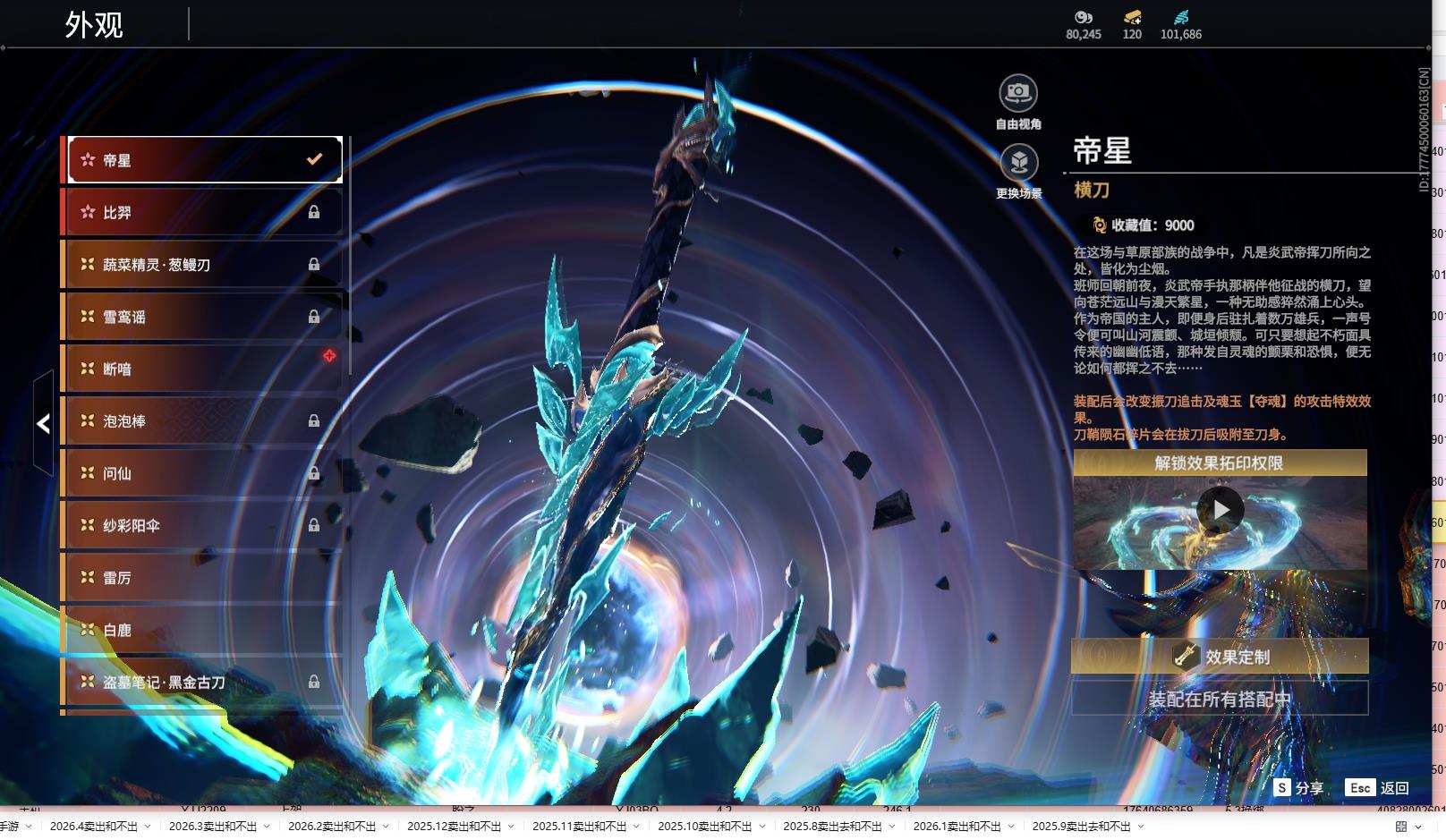Click the lock icon on 蔬菜精灵·葱鳗刃
The image size is (1446, 840).
(314, 264)
